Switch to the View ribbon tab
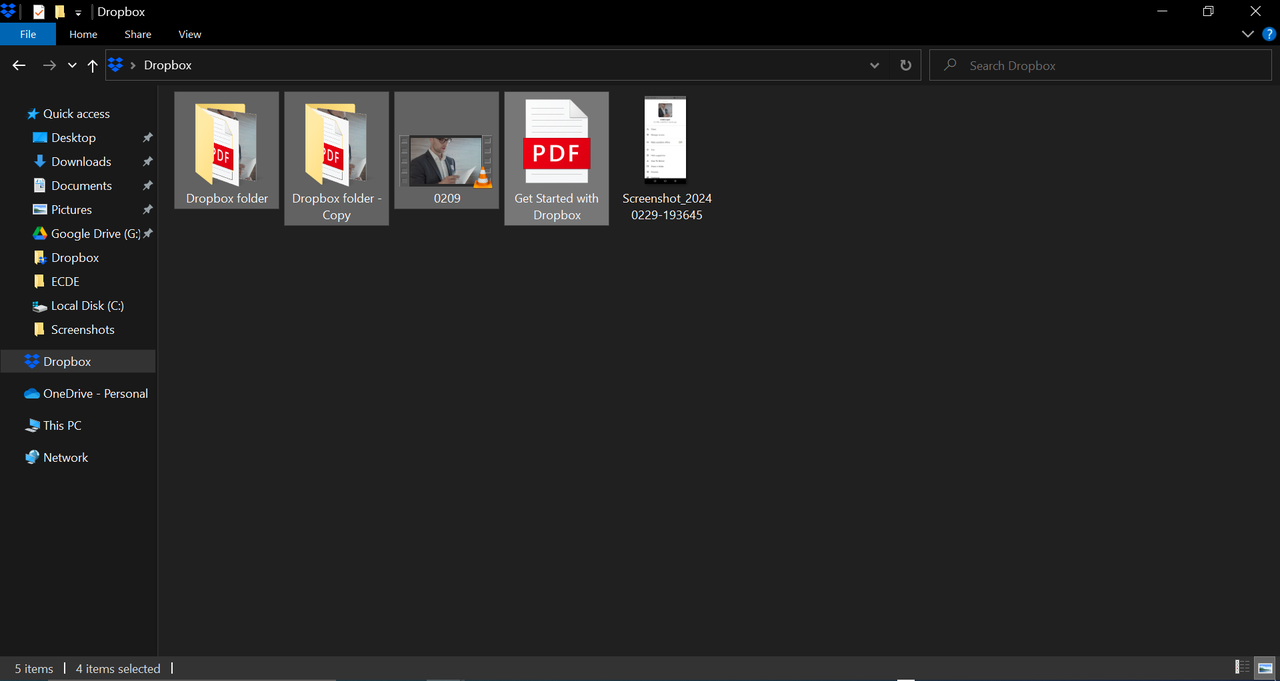Image resolution: width=1280 pixels, height=681 pixels. click(x=190, y=34)
